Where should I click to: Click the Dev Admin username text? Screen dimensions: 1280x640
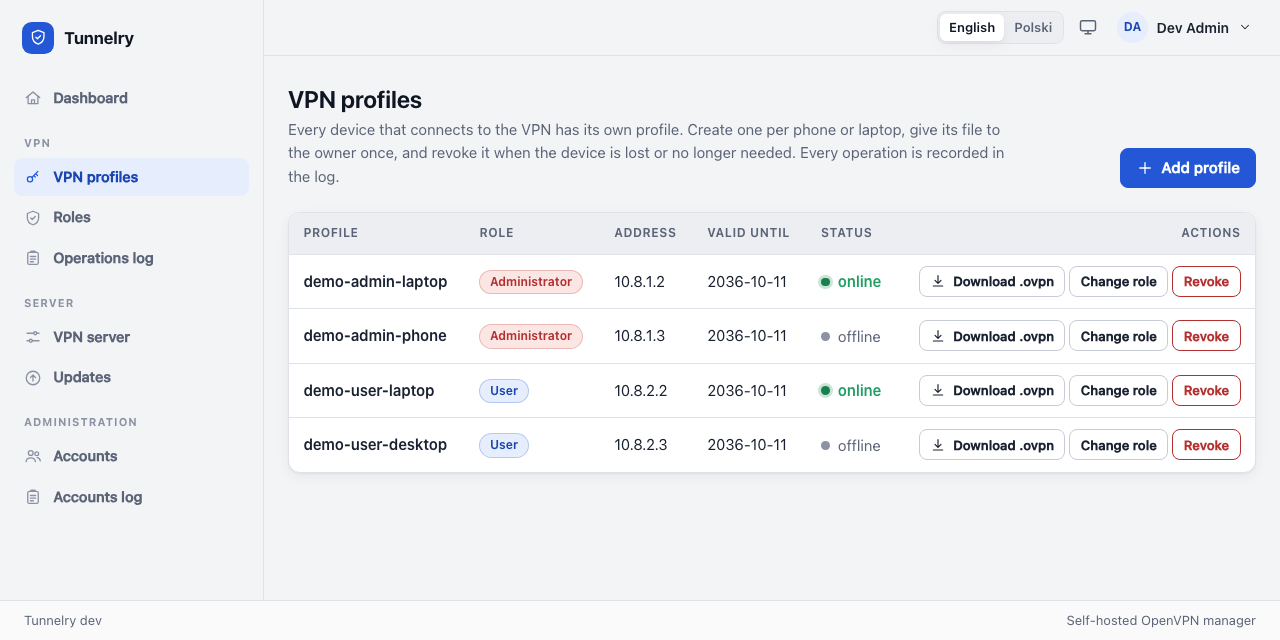pos(1193,28)
